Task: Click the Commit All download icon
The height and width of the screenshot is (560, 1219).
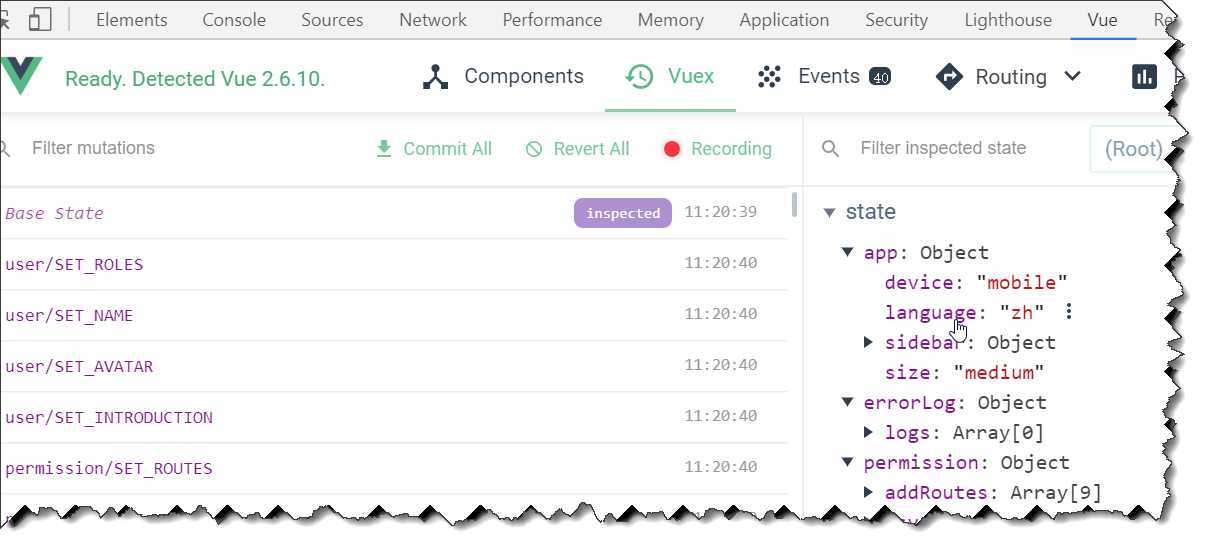Action: point(383,149)
